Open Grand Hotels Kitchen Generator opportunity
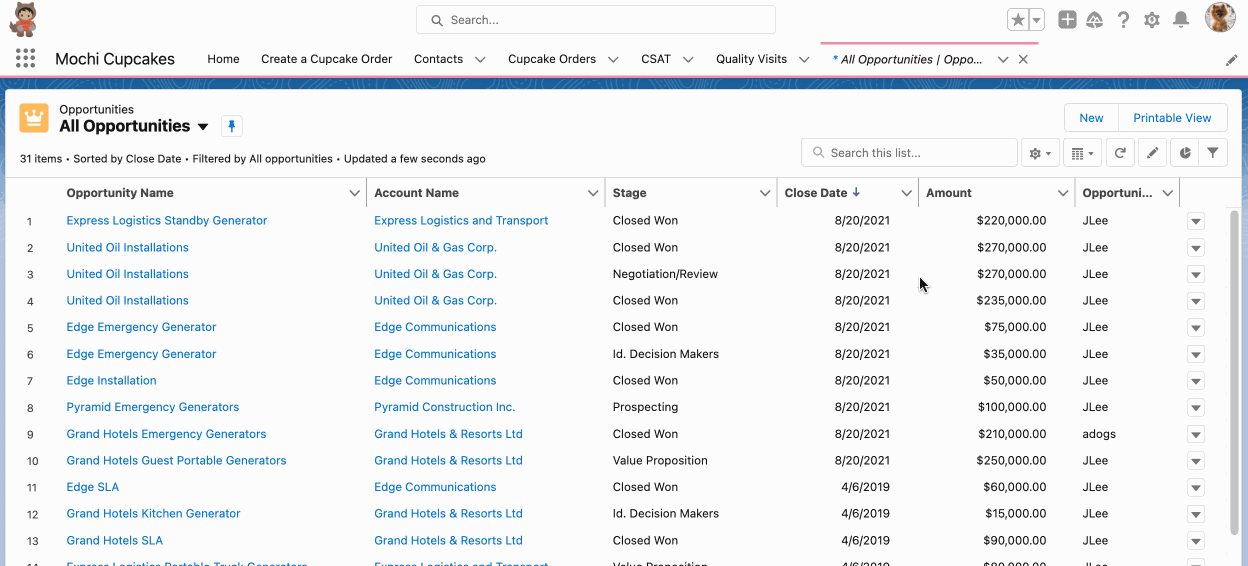Viewport: 1248px width, 566px height. pos(153,513)
